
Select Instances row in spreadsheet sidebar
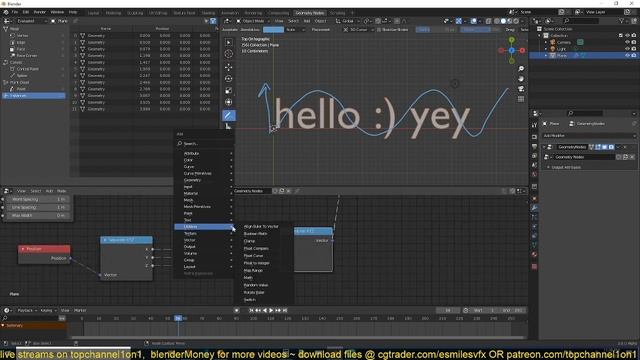33,96
